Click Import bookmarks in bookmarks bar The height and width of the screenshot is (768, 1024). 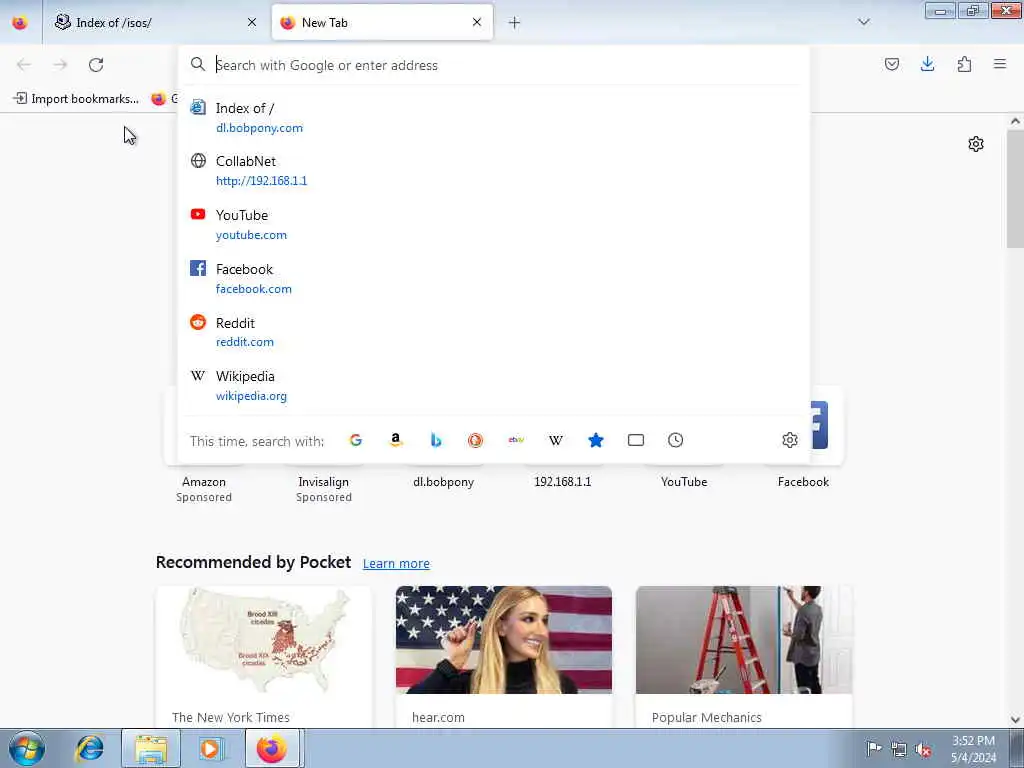[x=76, y=99]
